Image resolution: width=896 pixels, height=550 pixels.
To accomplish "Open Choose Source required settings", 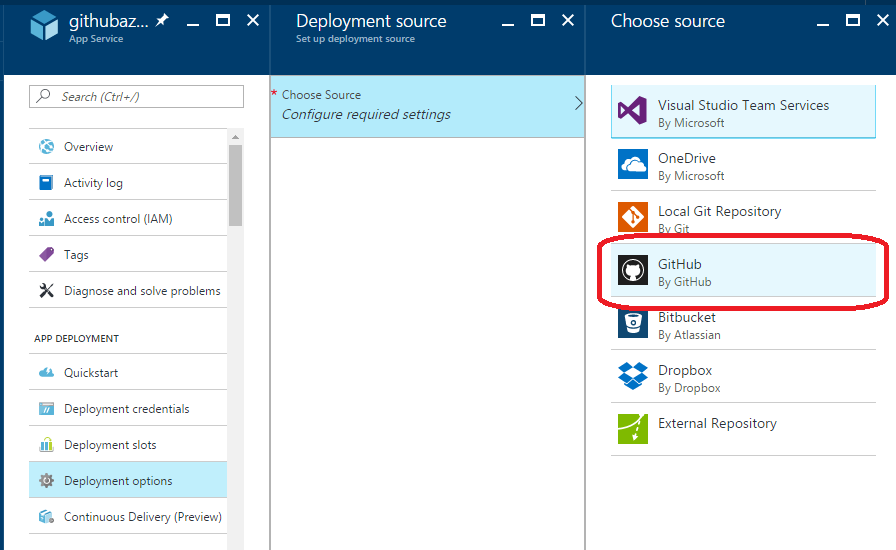I will pos(427,106).
